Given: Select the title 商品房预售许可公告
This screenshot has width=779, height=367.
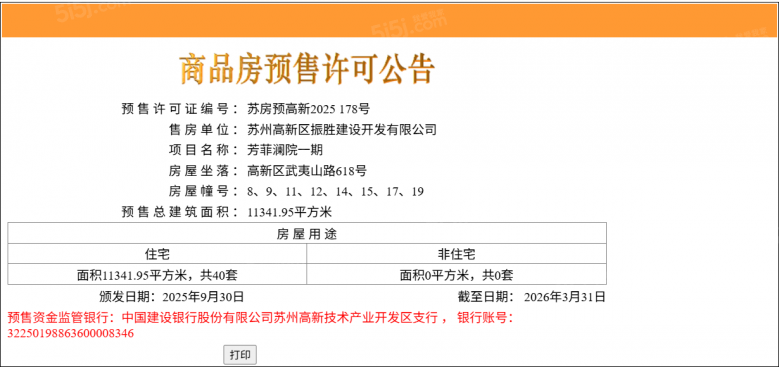Looking at the screenshot, I should (x=307, y=69).
